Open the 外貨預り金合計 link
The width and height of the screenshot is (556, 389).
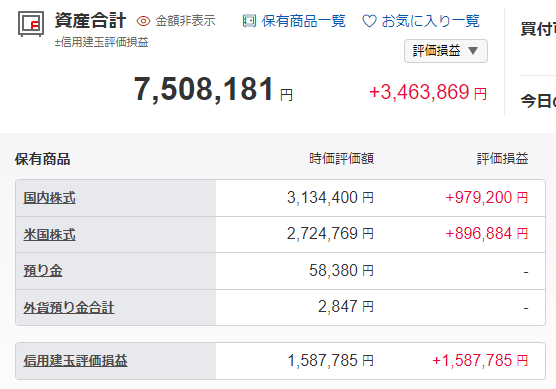pyautogui.click(x=69, y=307)
